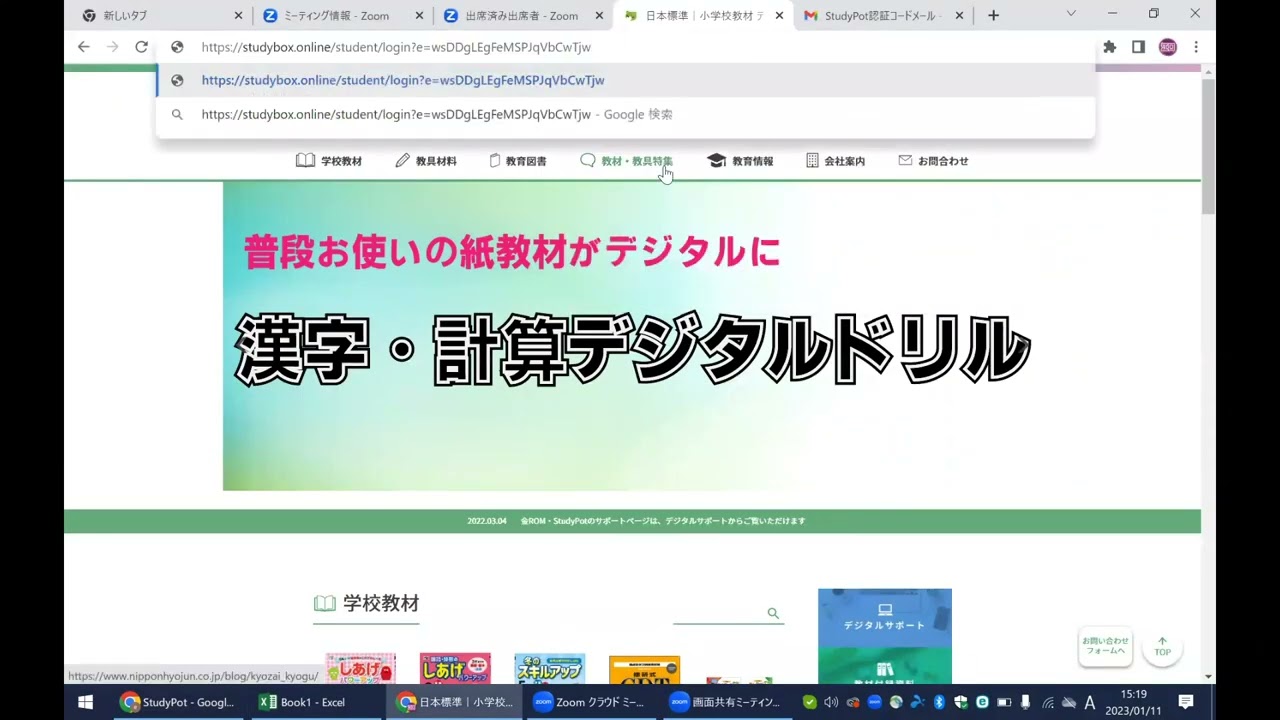Open the 教育図書 menu
This screenshot has width=1280, height=720.
(517, 160)
